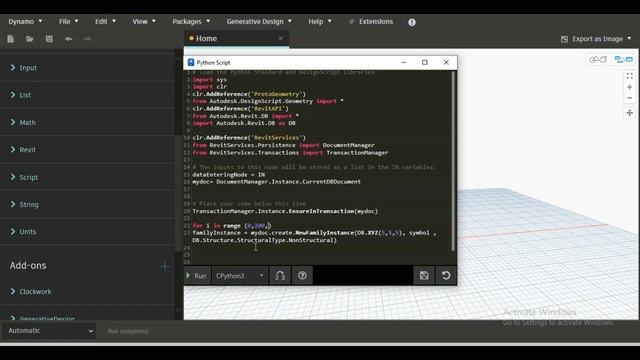Click the help question mark icon in editor
640x360 pixels.
tap(302, 276)
